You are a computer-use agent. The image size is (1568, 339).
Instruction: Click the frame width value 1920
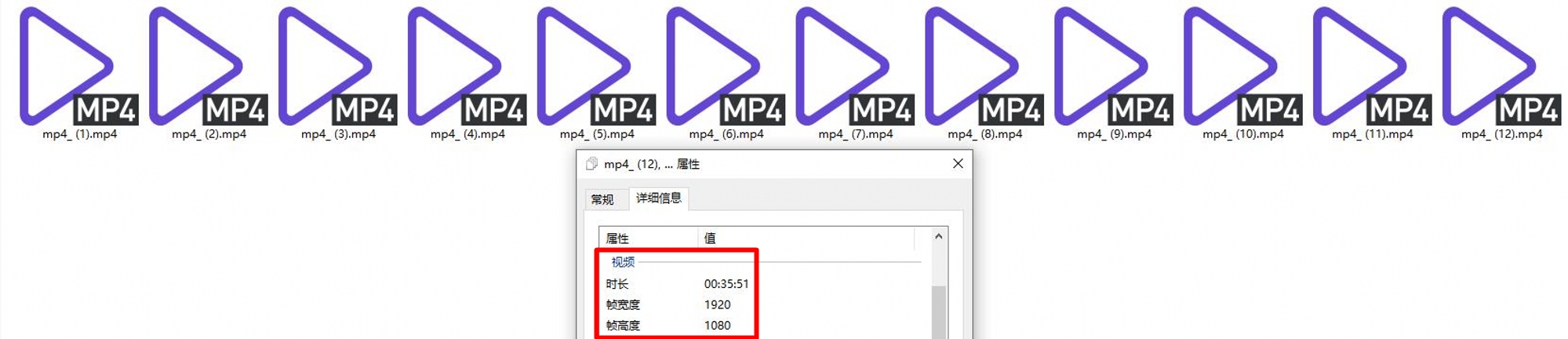pos(717,304)
